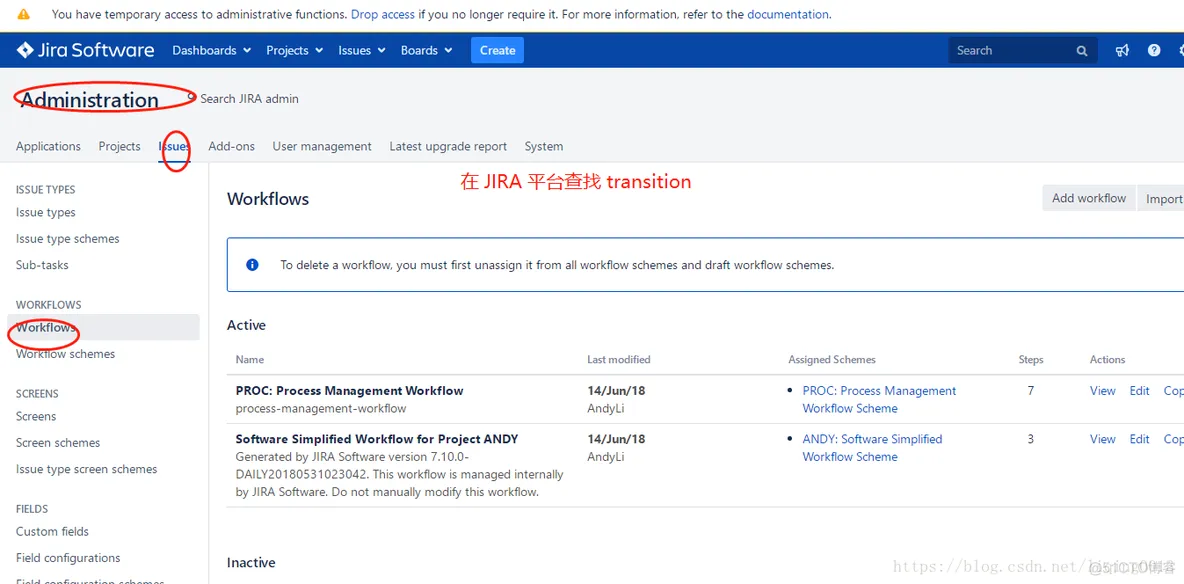Image resolution: width=1184 pixels, height=584 pixels.
Task: Open Issue types in sidebar
Action: tap(45, 213)
